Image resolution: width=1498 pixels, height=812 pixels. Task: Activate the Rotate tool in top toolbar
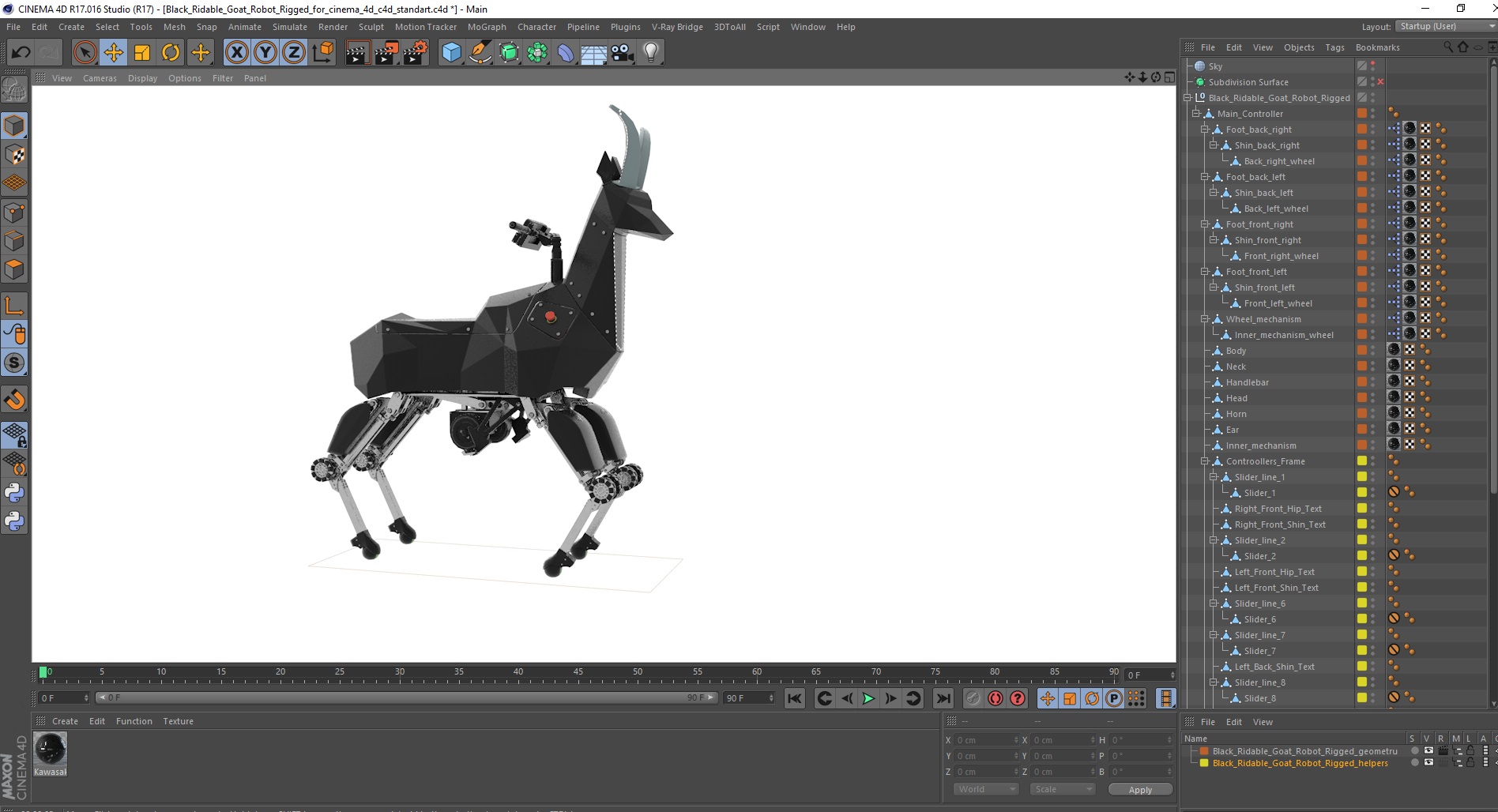(171, 53)
